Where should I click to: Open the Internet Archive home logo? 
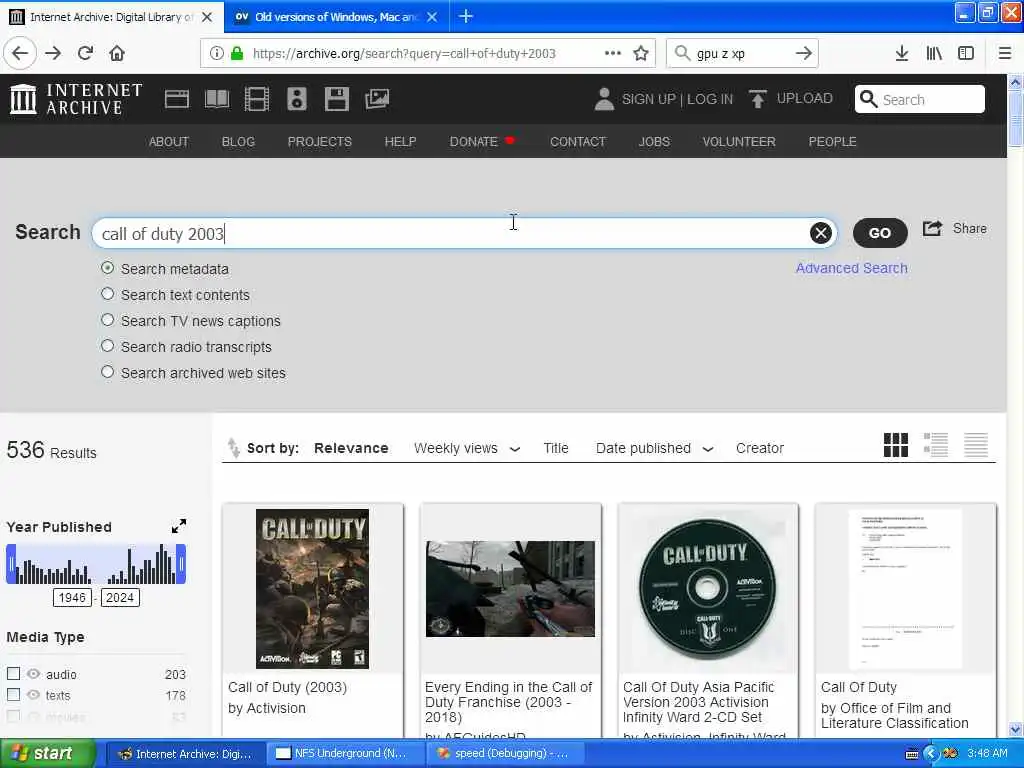(x=76, y=99)
